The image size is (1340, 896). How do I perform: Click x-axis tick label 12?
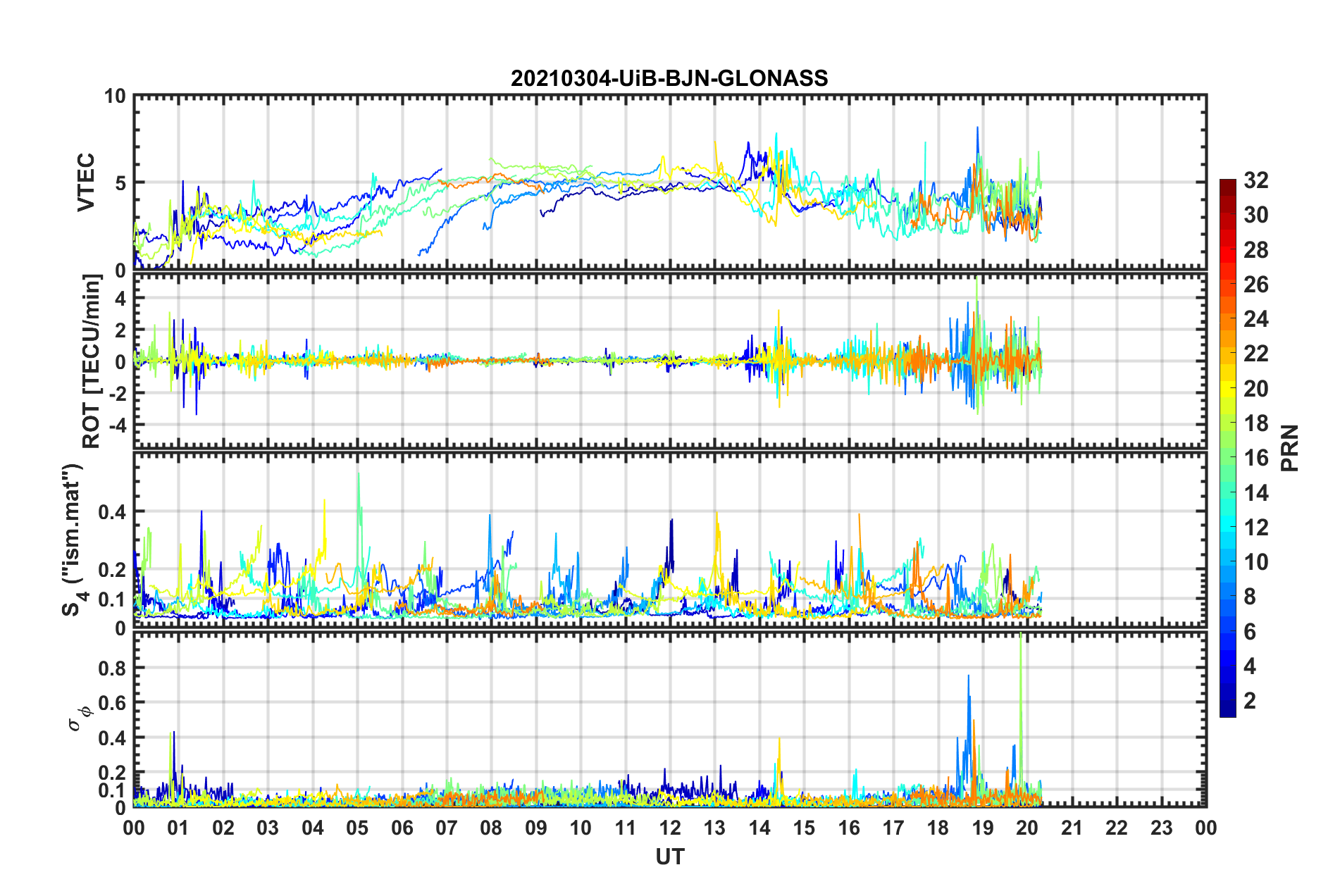tap(669, 828)
